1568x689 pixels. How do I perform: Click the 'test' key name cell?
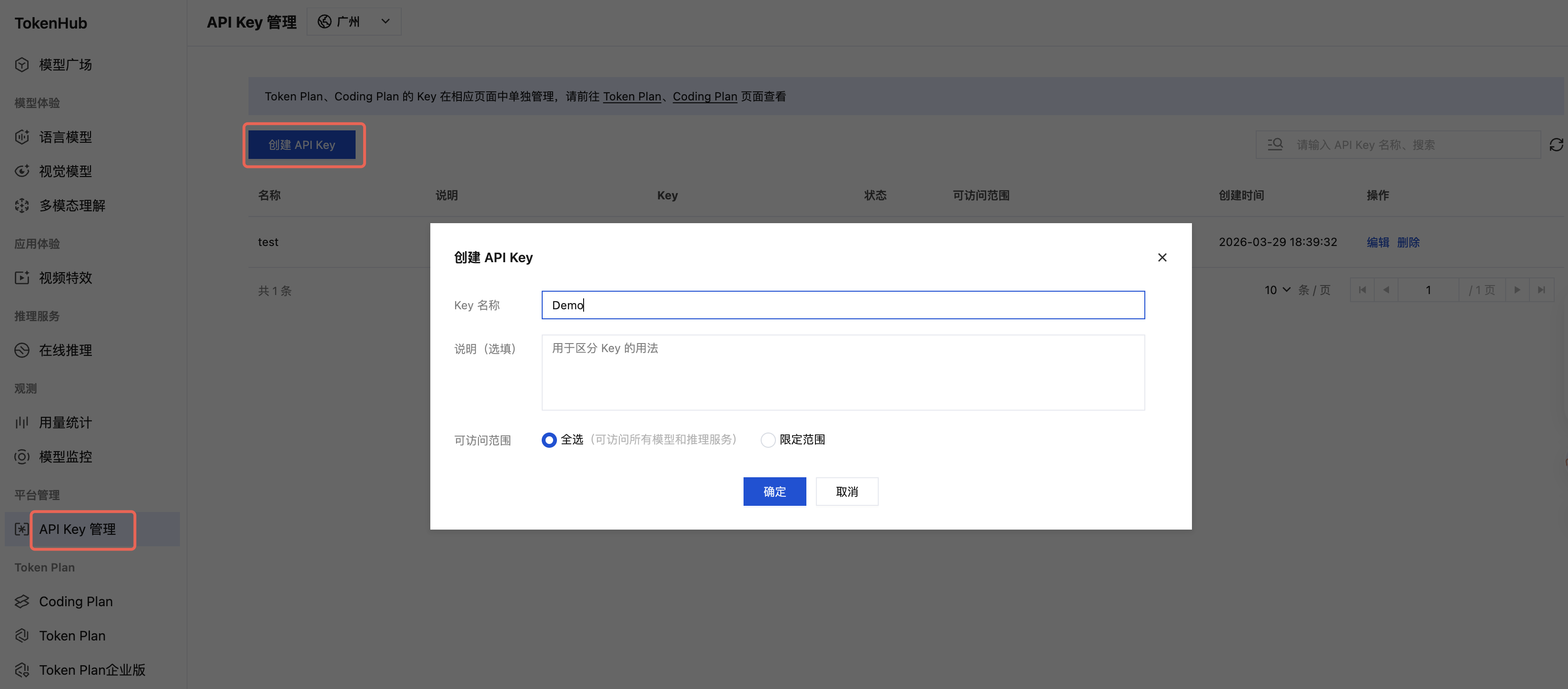(x=268, y=242)
